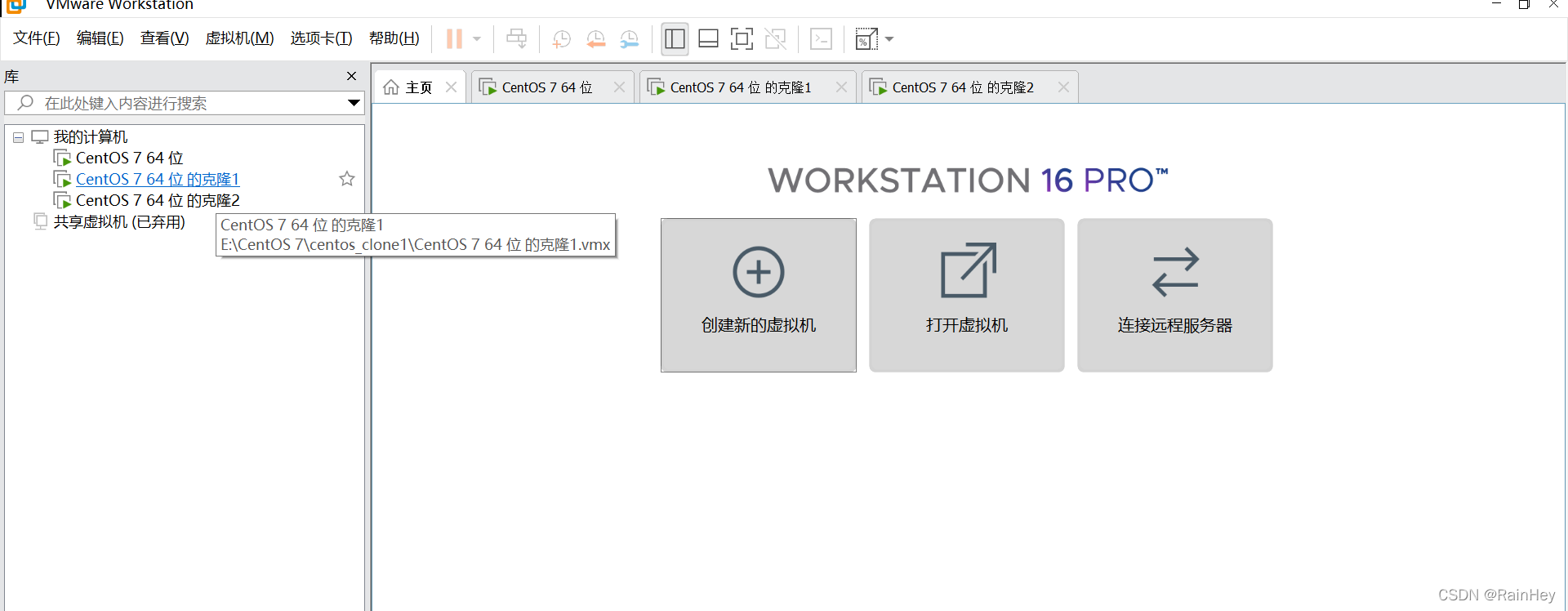The width and height of the screenshot is (1568, 611).
Task: Open the 查看(V) menu
Action: [x=164, y=38]
